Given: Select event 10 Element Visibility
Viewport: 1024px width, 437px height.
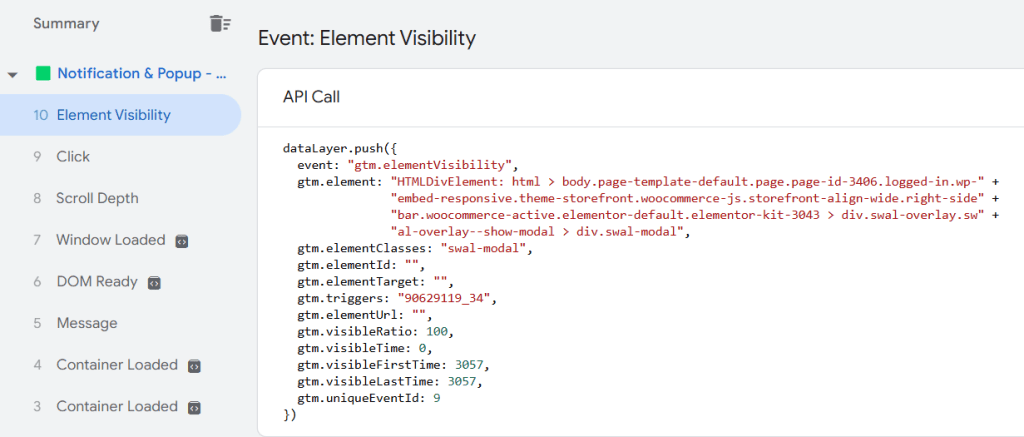Looking at the screenshot, I should pos(120,115).
